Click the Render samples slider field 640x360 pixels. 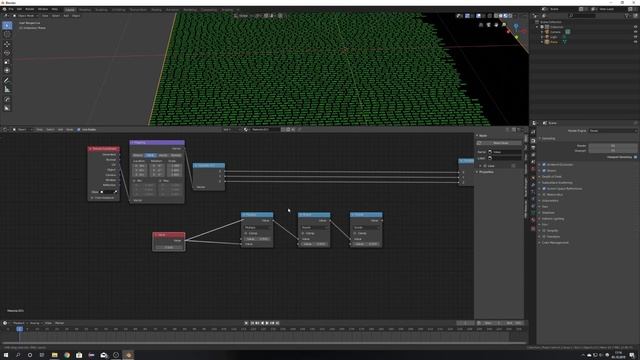(x=613, y=145)
